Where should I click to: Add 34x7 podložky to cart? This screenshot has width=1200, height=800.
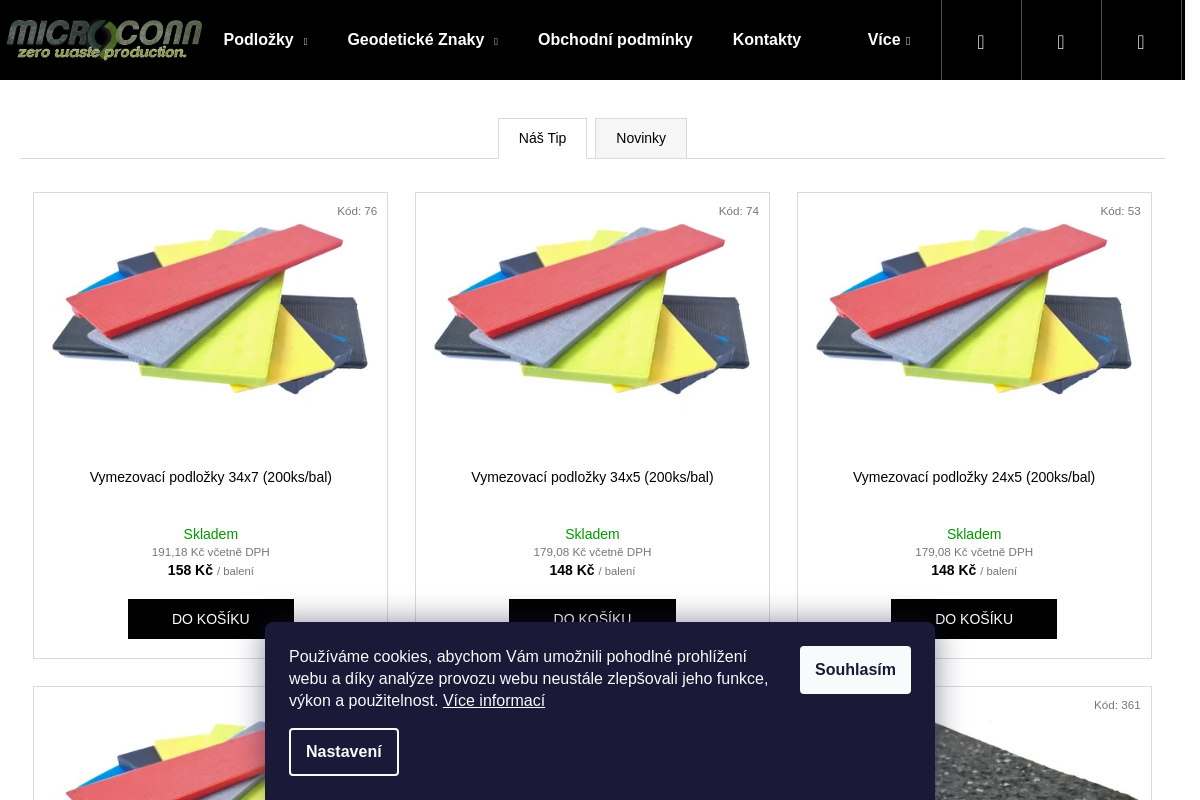click(211, 619)
